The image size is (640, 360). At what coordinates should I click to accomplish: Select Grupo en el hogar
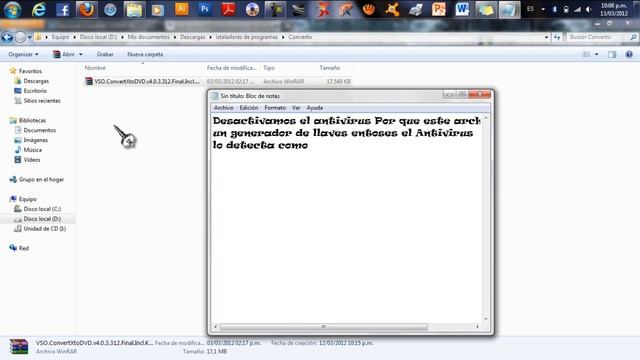coord(41,180)
